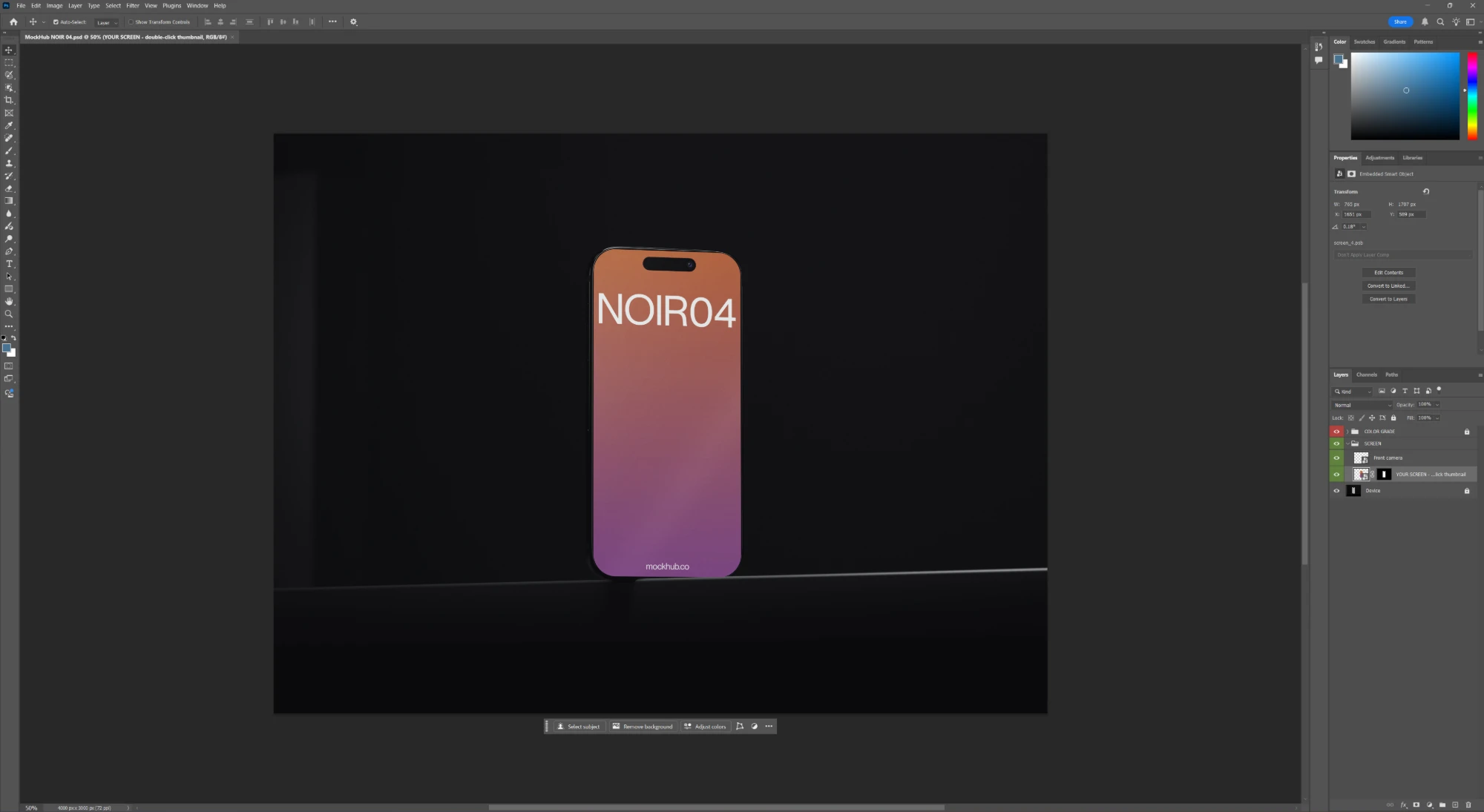Open options bar gear settings
Viewport: 1484px width, 812px height.
tap(353, 22)
